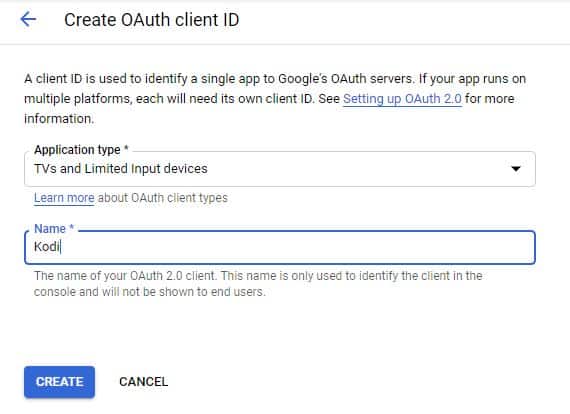Go back using the left arrow icon
The height and width of the screenshot is (414, 570).
coord(28,19)
